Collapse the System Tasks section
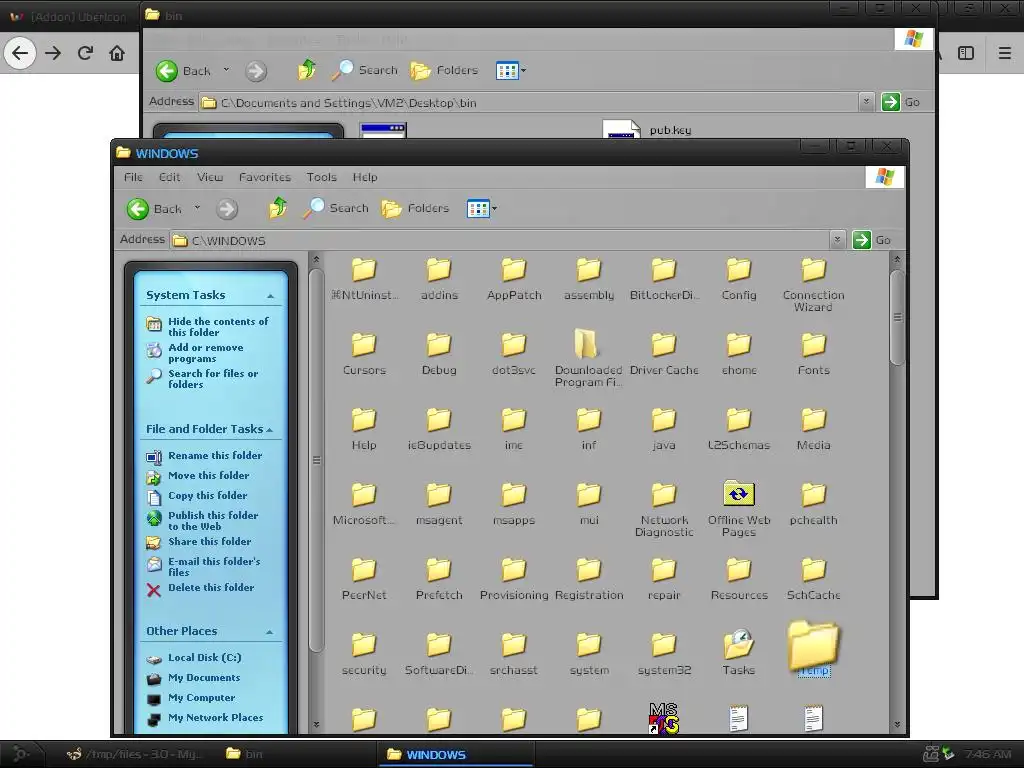The height and width of the screenshot is (768, 1024). point(270,296)
